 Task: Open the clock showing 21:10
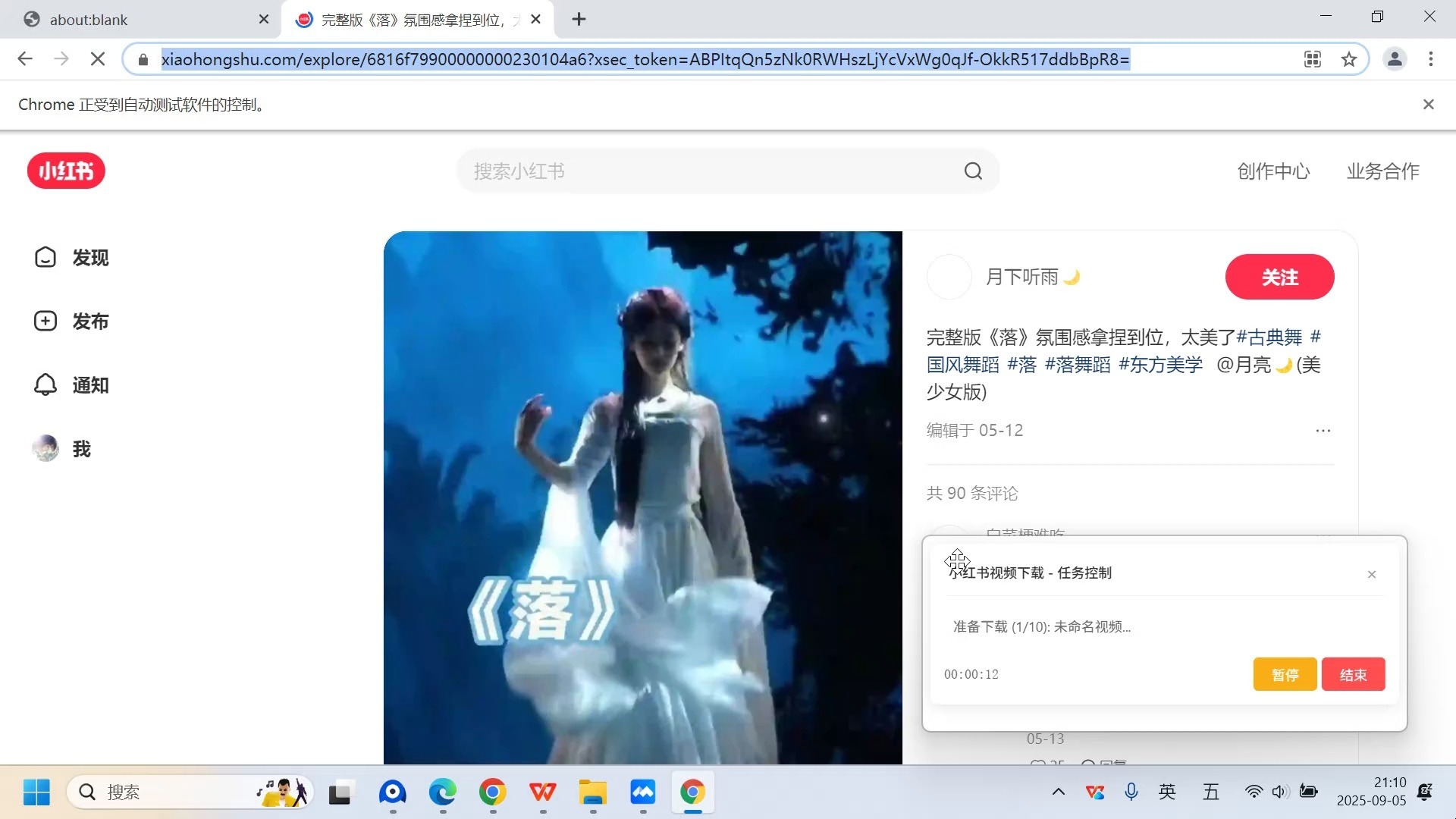(1371, 792)
